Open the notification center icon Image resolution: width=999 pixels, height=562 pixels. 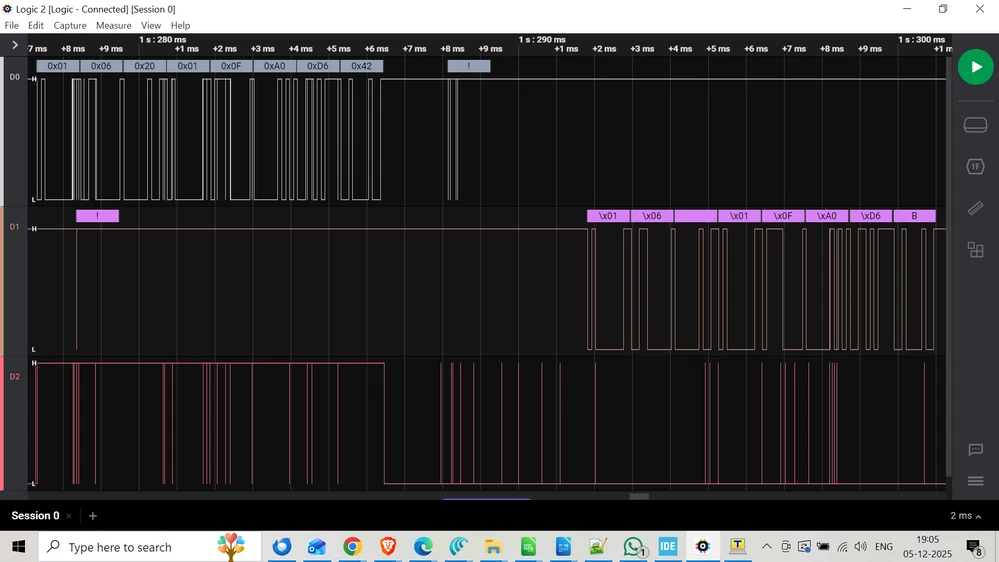pos(975,547)
